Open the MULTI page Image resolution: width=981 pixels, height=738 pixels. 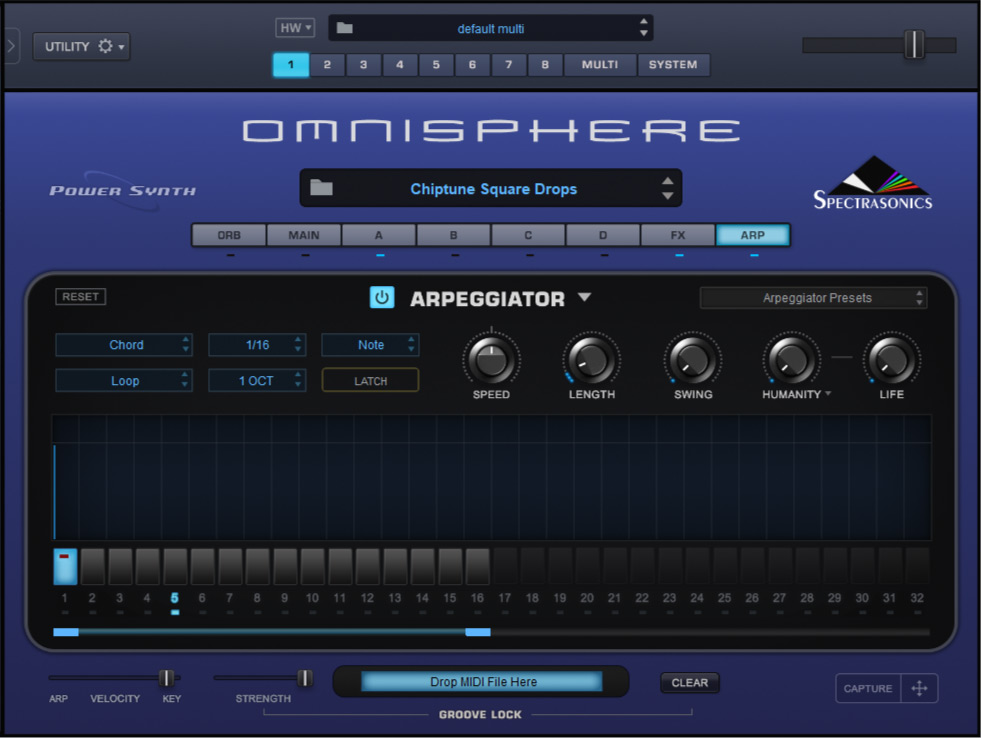[x=600, y=64]
